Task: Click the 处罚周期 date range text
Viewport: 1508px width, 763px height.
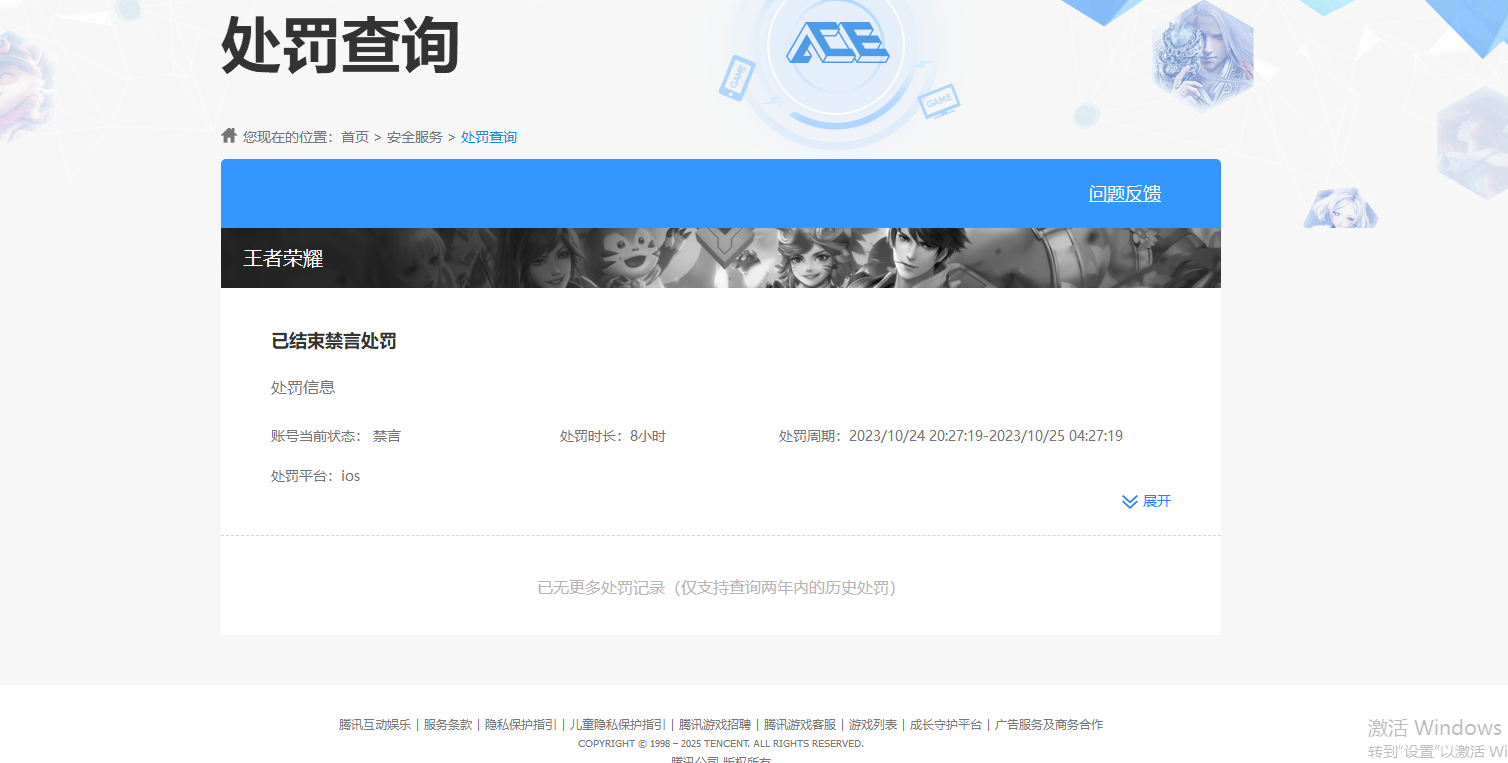Action: tap(951, 436)
